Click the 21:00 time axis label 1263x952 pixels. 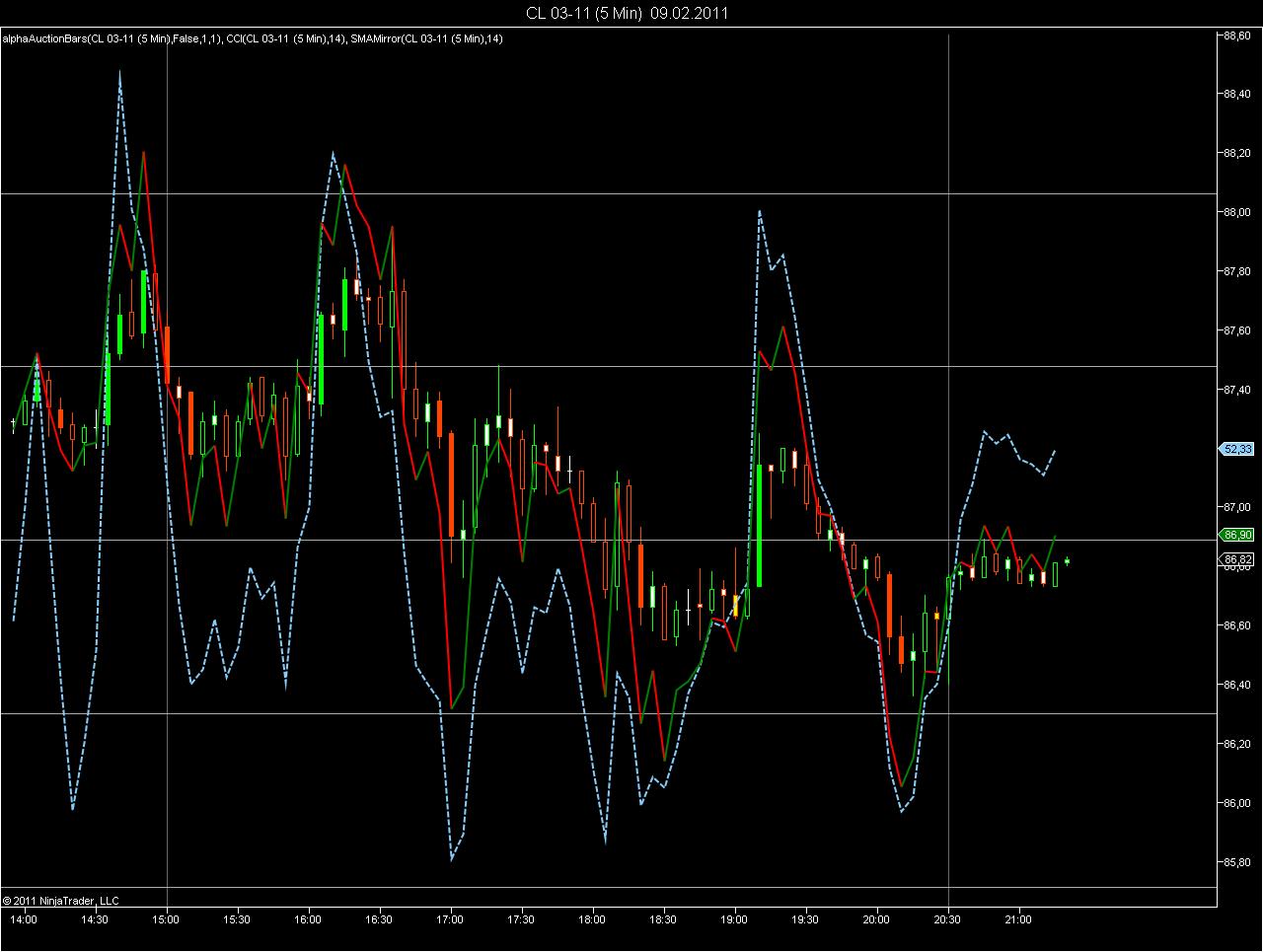coord(1018,919)
